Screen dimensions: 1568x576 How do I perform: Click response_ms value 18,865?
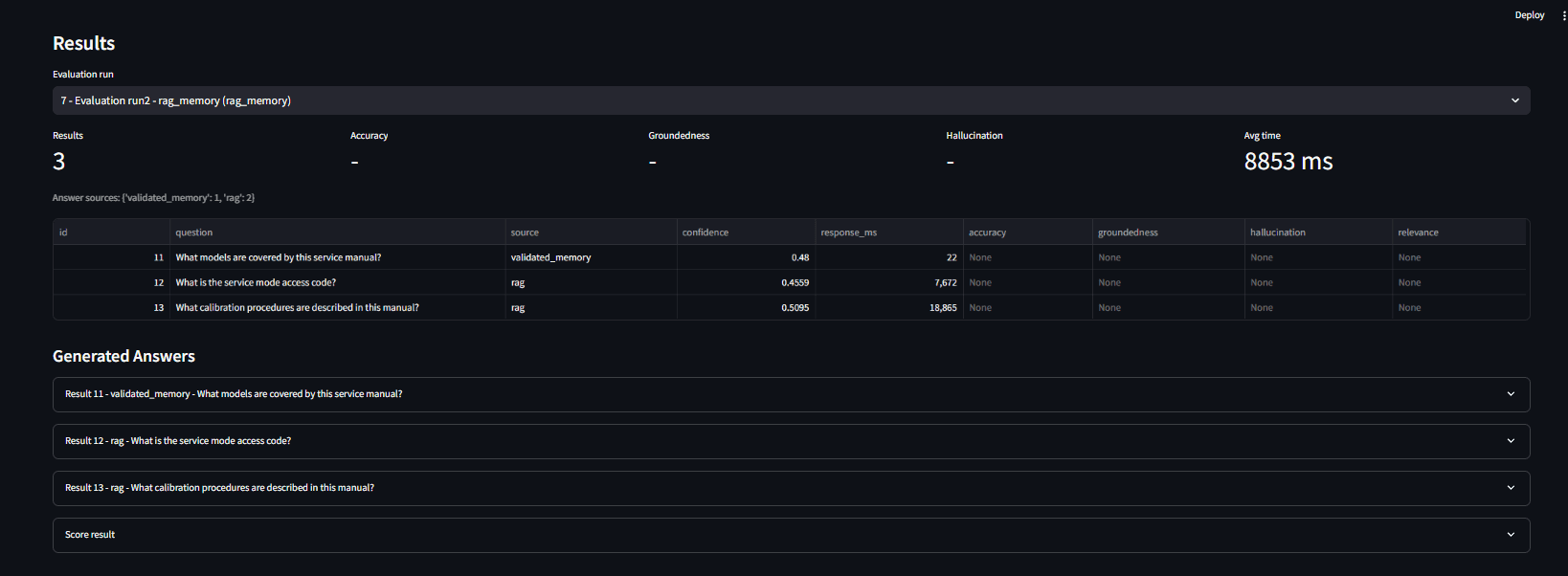click(x=889, y=307)
